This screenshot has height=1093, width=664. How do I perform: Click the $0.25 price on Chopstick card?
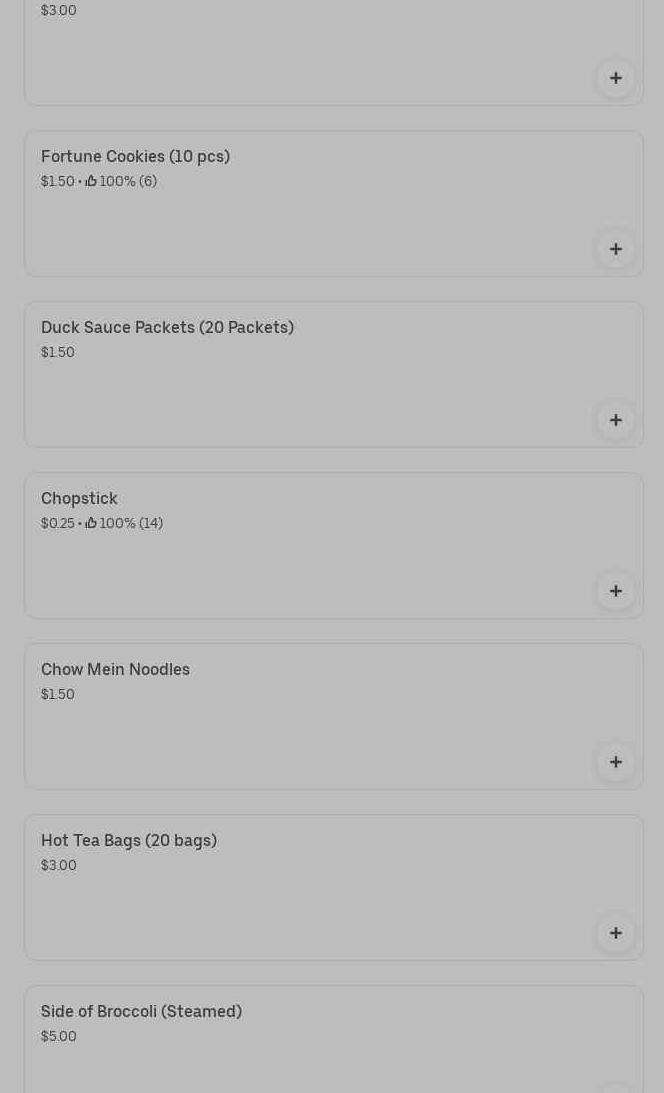click(x=57, y=523)
